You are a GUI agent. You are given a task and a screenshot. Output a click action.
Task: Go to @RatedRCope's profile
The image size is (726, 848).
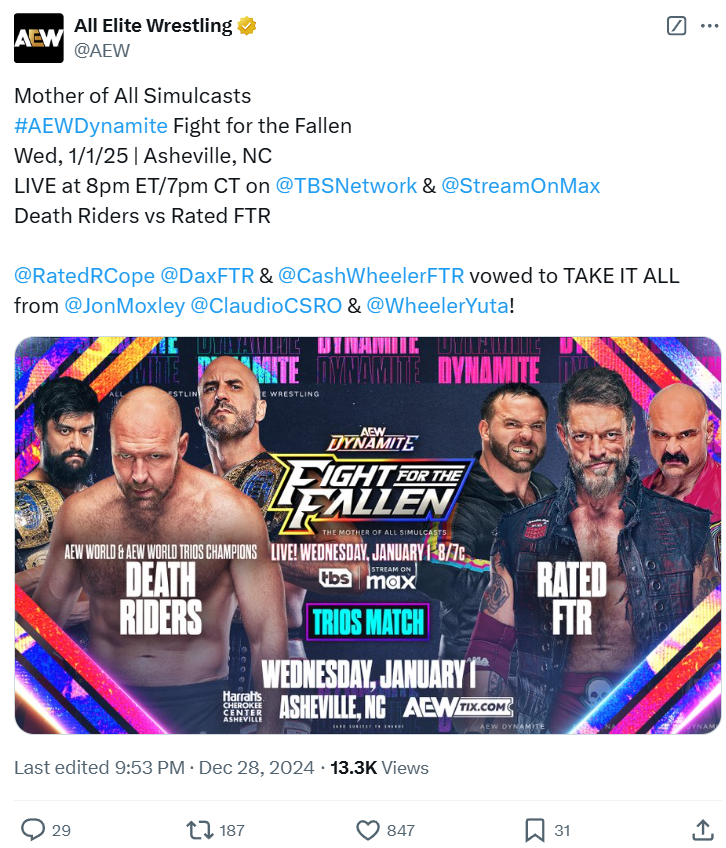click(83, 275)
